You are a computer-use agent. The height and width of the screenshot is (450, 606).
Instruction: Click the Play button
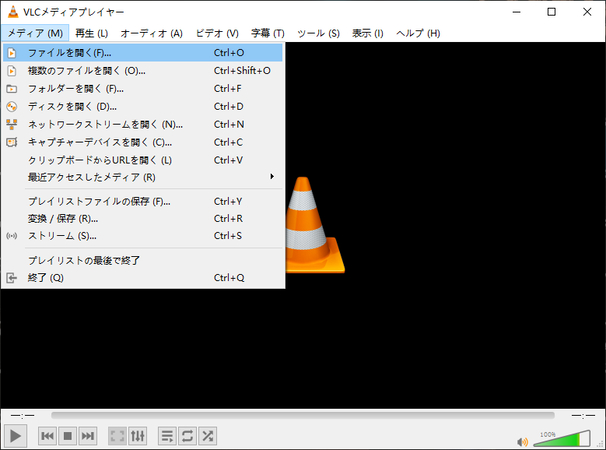tap(15, 436)
